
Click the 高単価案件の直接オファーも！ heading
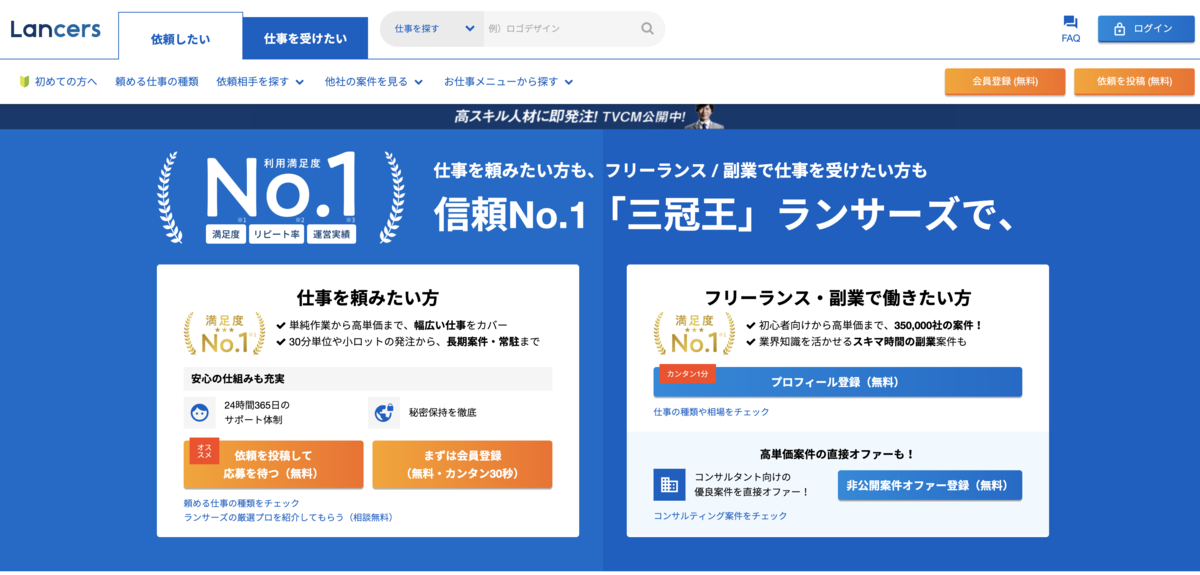pyautogui.click(x=838, y=454)
